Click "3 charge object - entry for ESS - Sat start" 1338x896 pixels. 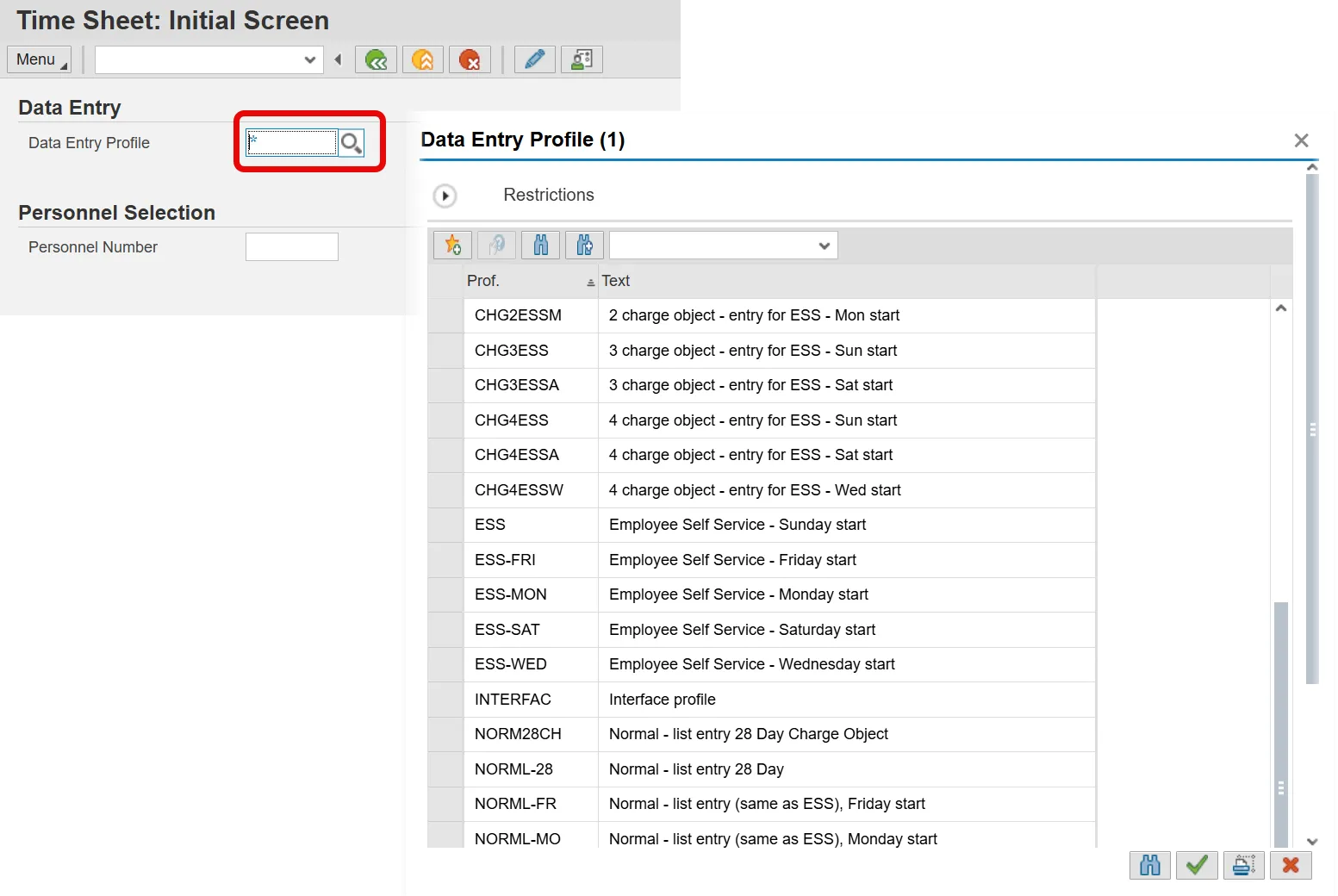[x=750, y=385]
